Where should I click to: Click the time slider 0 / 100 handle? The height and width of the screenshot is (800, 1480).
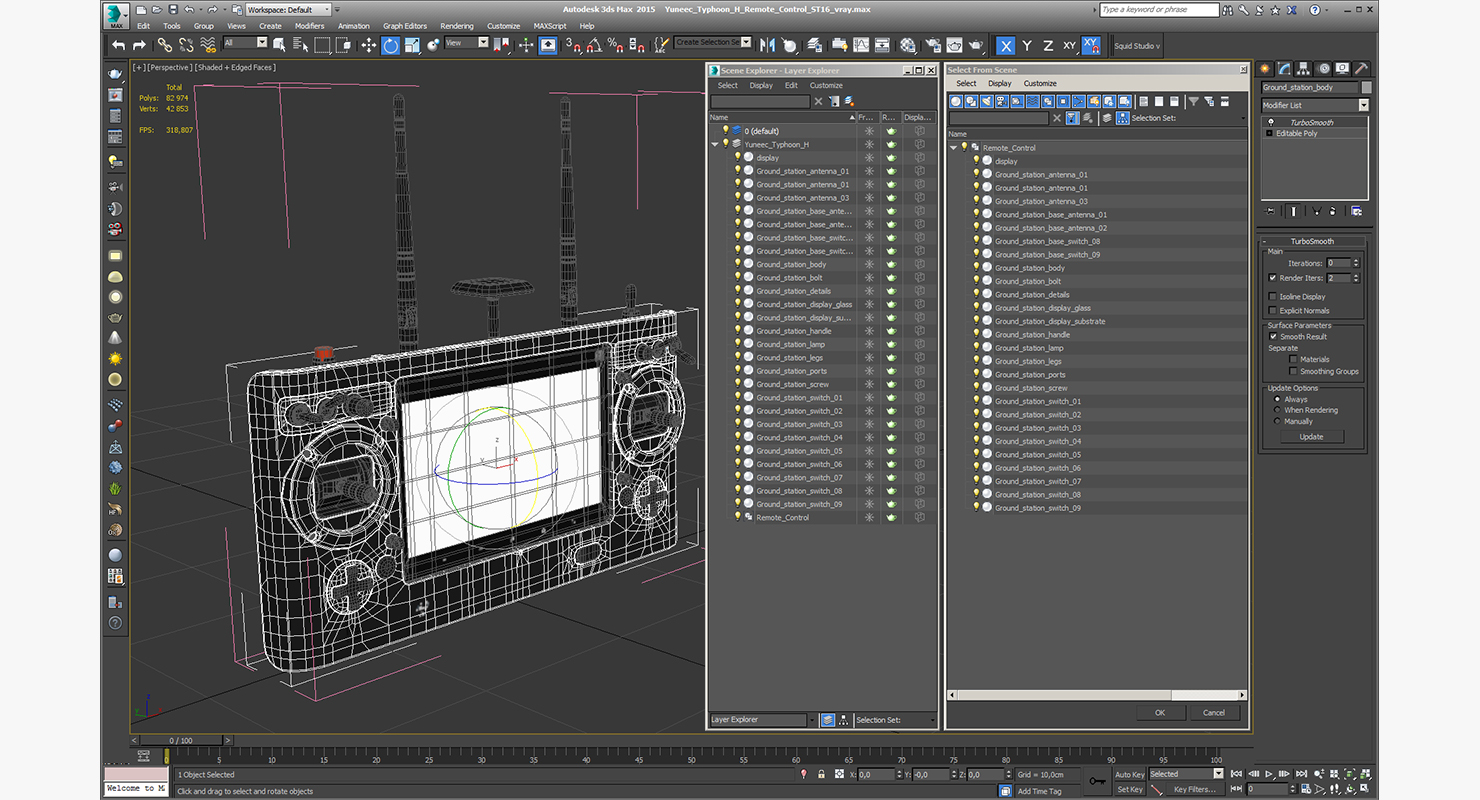181,741
